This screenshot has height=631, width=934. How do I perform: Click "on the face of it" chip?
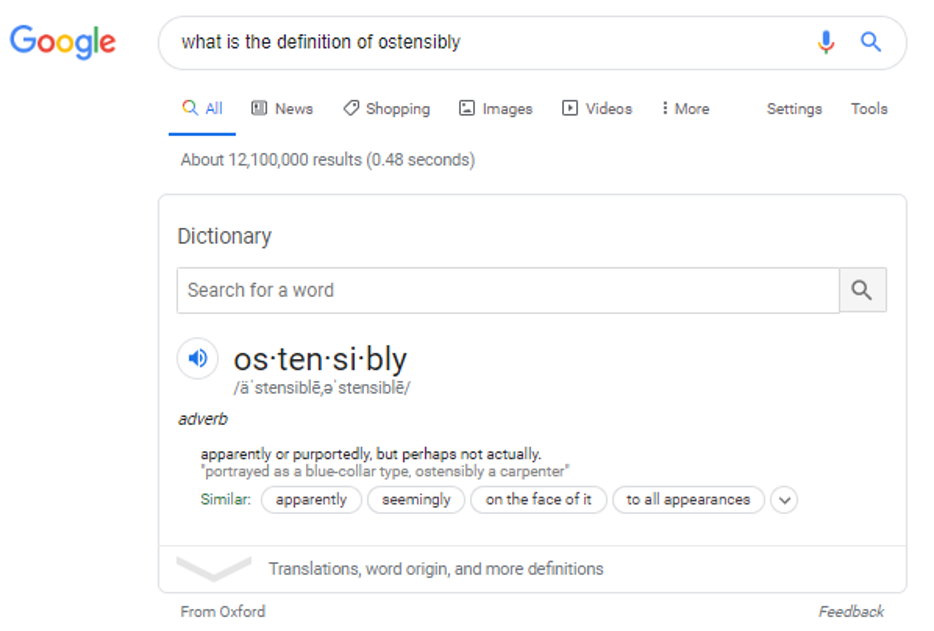539,499
